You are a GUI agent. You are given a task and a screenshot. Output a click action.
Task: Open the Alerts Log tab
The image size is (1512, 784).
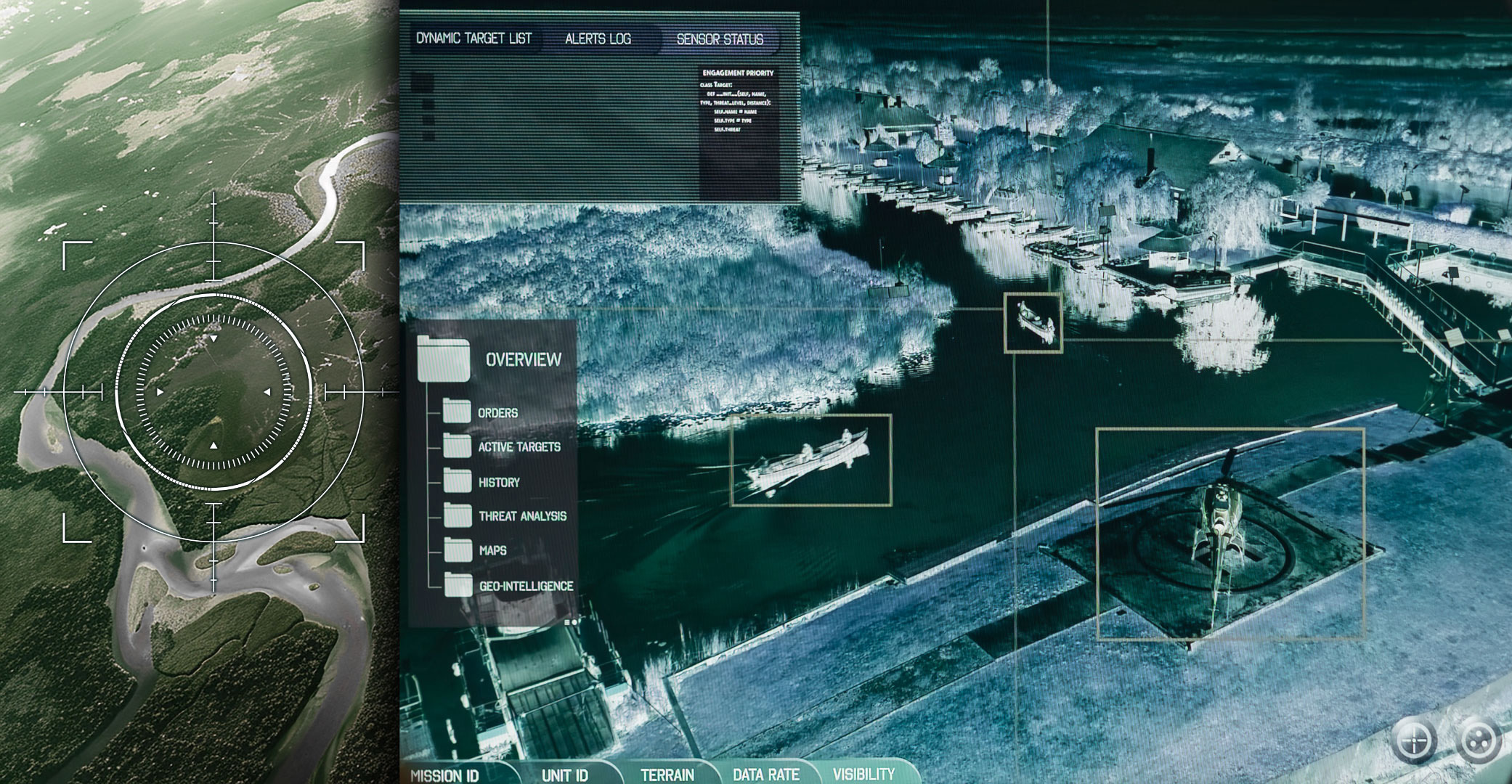coord(598,38)
